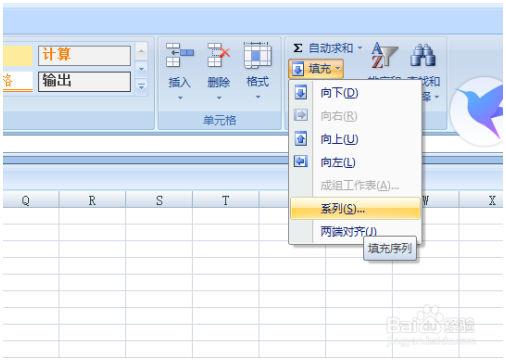Viewport: 506px width, 361px height.
Task: Click the Fill left arrow icon in menu
Action: 301,162
